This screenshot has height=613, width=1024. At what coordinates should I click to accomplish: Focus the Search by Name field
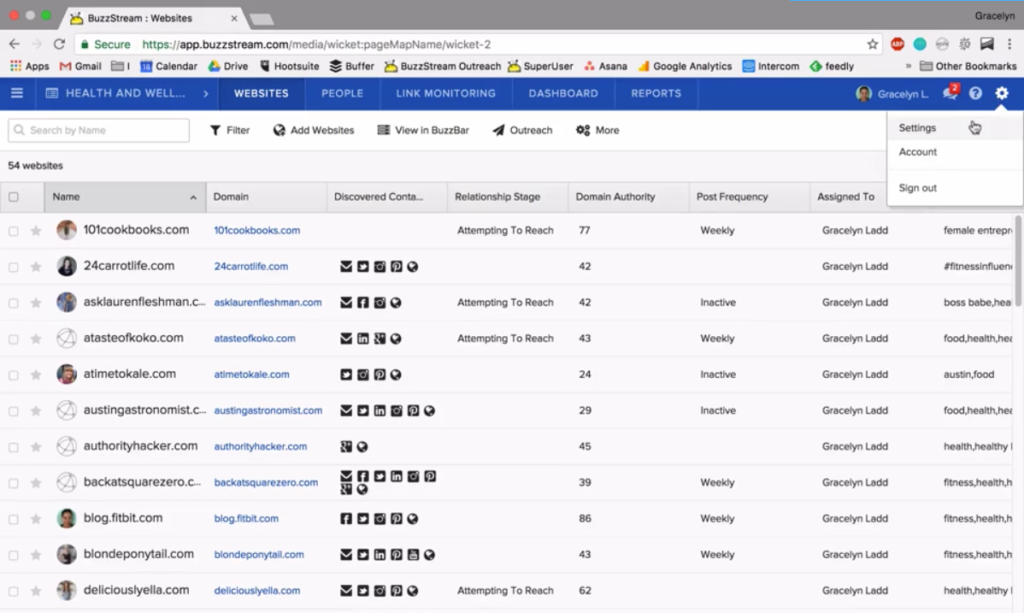pos(99,131)
